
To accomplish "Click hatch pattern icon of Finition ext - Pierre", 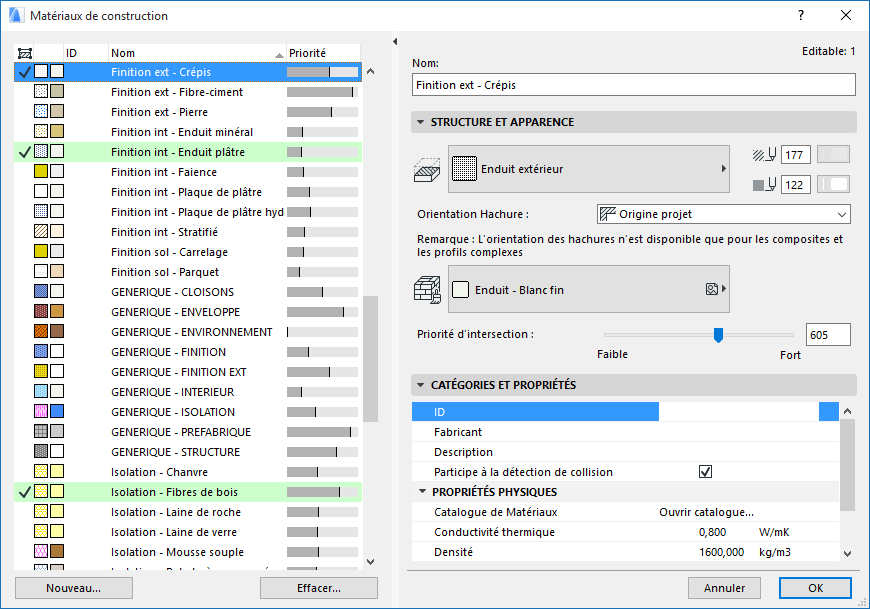I will 41,111.
